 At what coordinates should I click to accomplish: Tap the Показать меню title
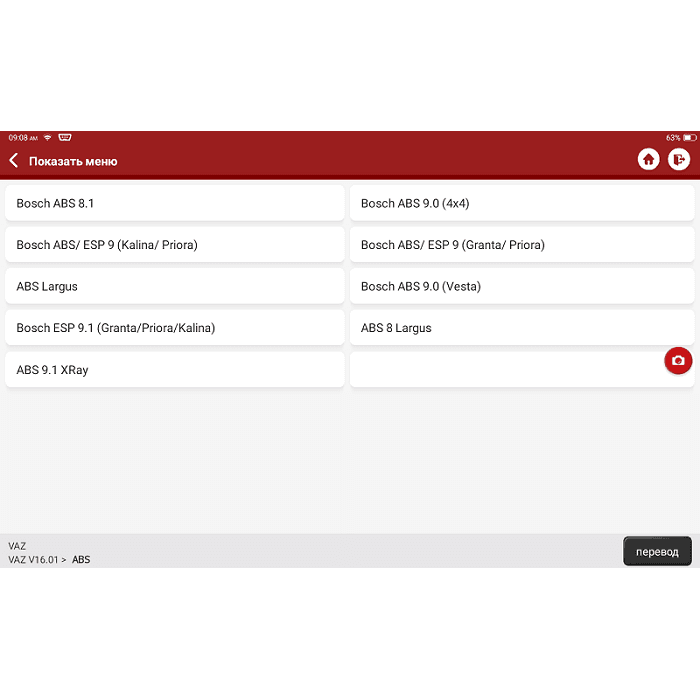[73, 161]
